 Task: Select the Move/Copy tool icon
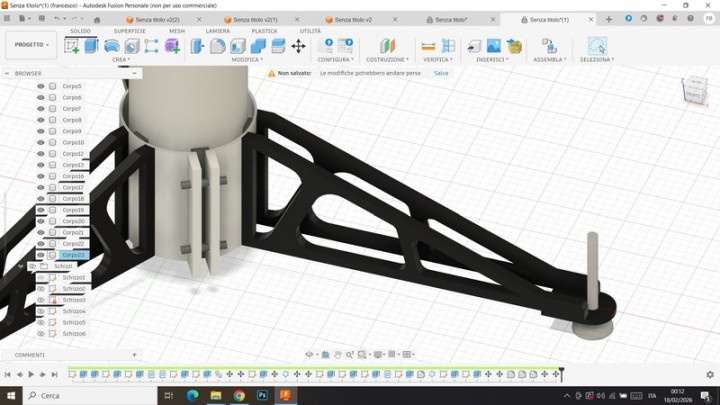298,46
